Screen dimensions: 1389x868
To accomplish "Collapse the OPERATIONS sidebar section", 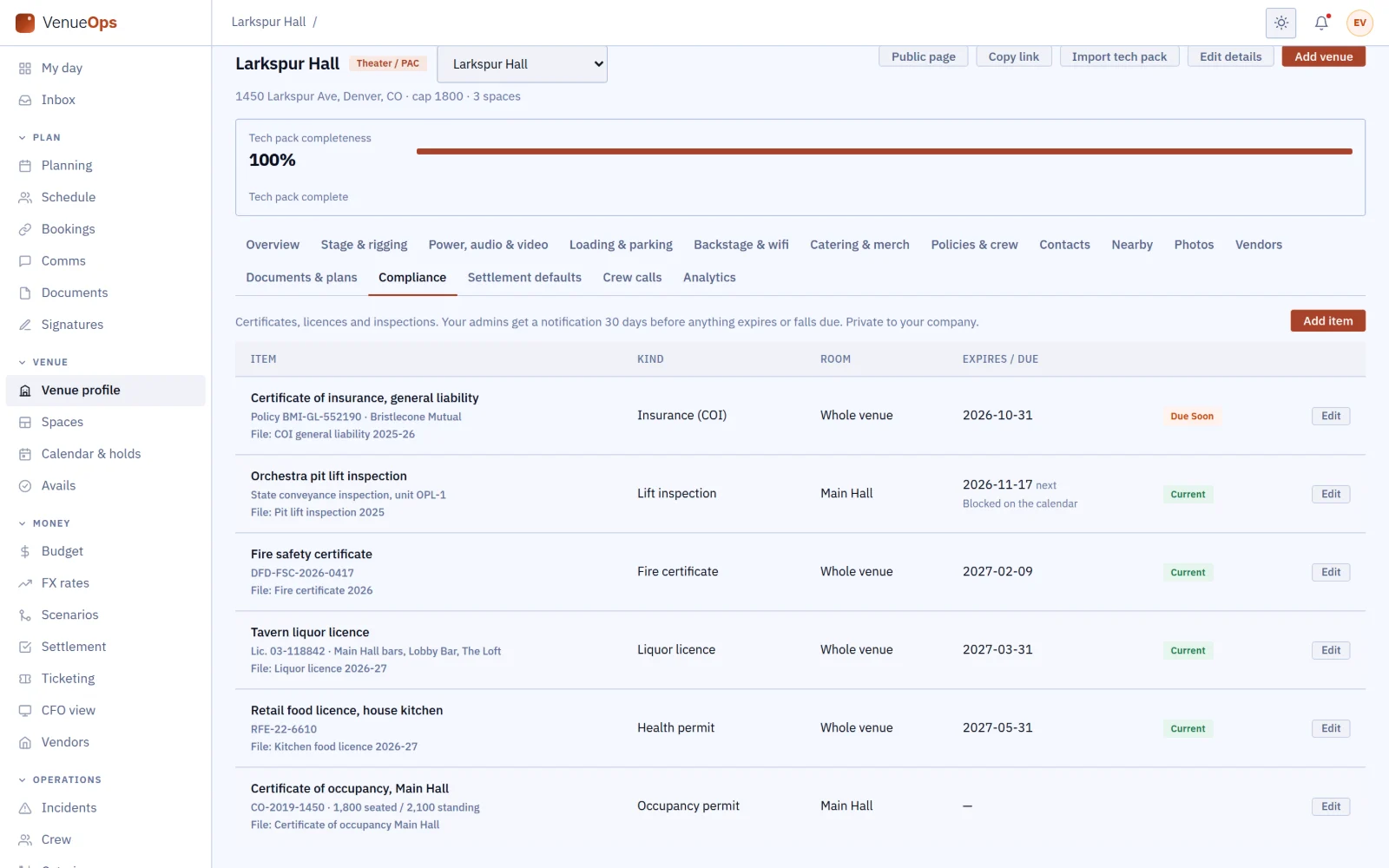I will point(60,779).
